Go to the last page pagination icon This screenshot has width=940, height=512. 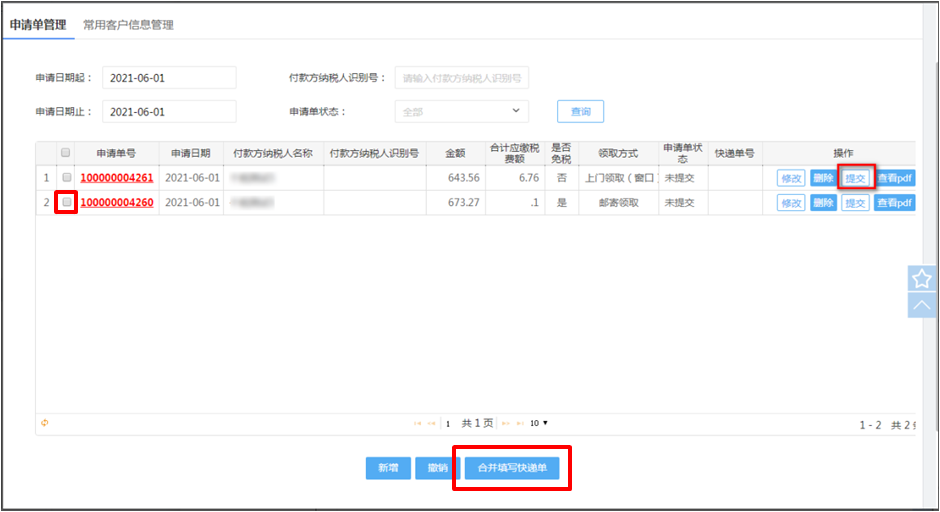point(519,424)
